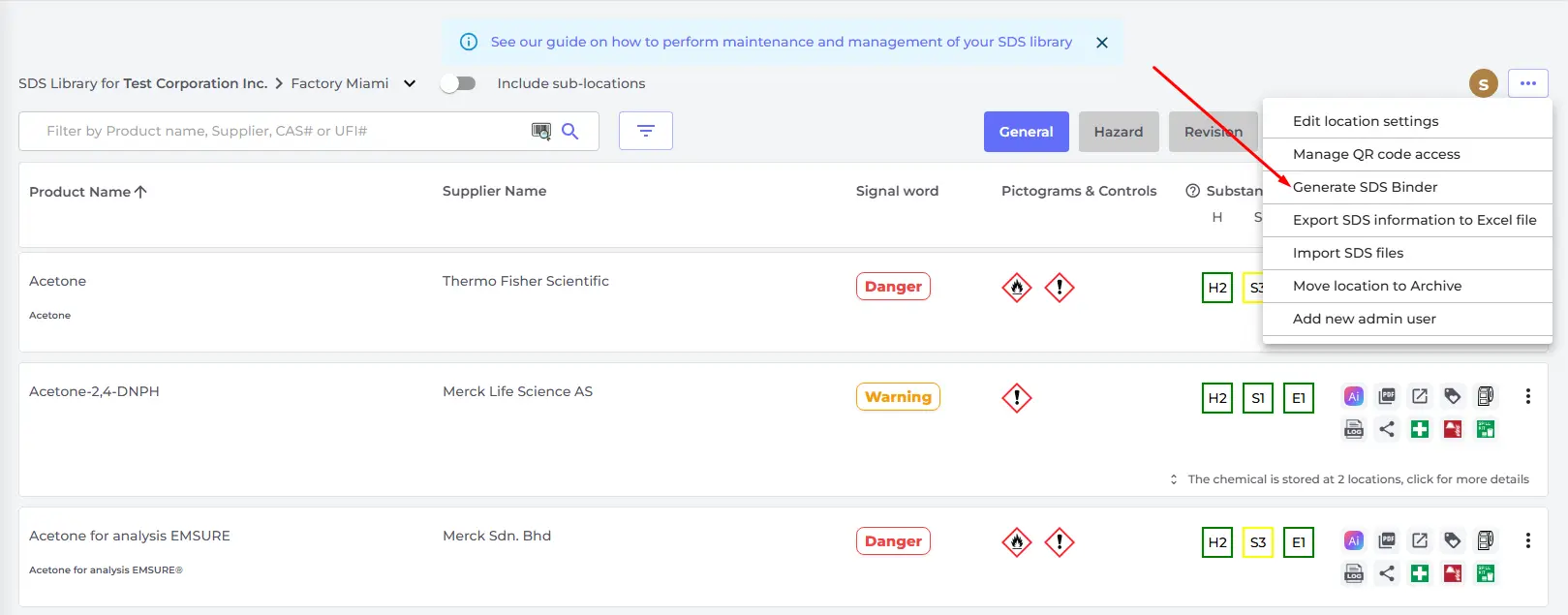Toggle the Include sub-locations switch
This screenshot has height=615, width=1568.
[x=458, y=83]
